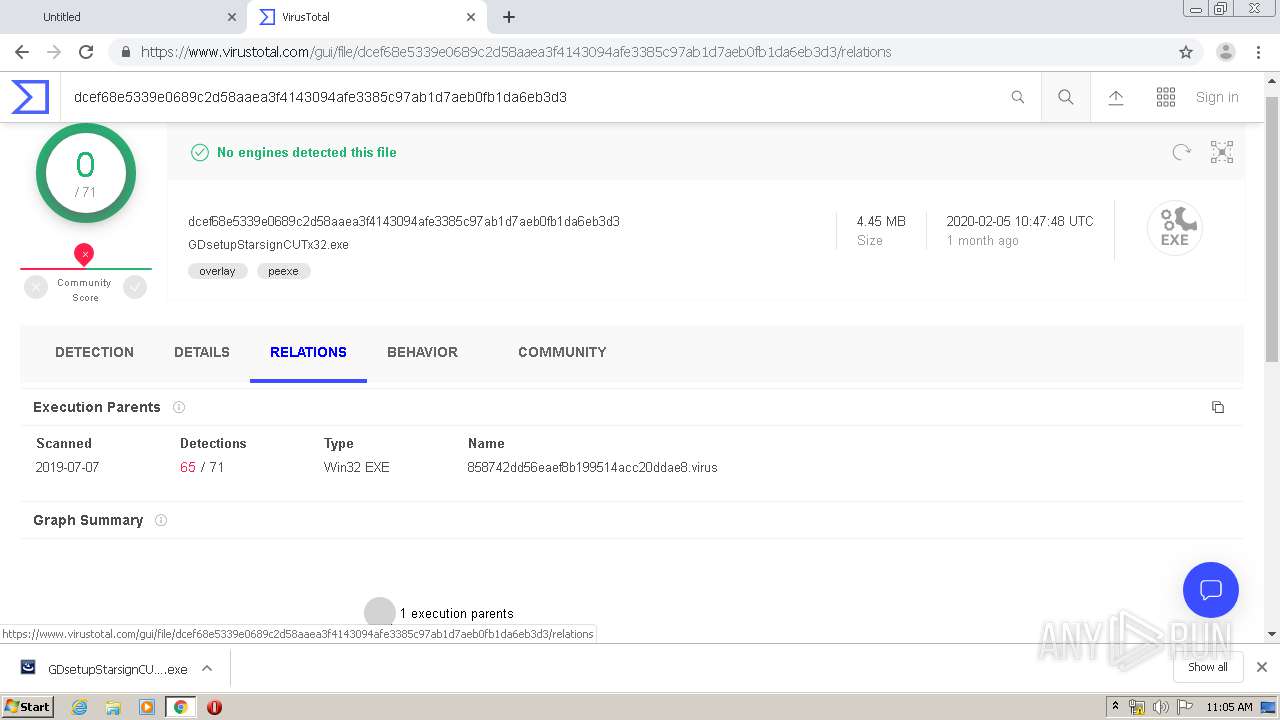The width and height of the screenshot is (1280, 720).
Task: Click the 65 / 71 detections value
Action: (202, 467)
